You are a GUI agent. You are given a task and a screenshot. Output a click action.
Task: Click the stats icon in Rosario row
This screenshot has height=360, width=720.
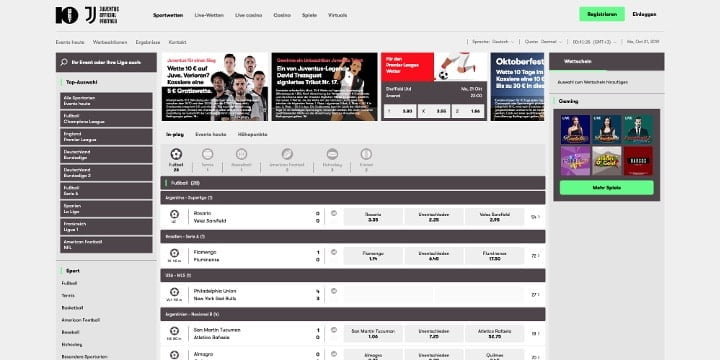334,213
